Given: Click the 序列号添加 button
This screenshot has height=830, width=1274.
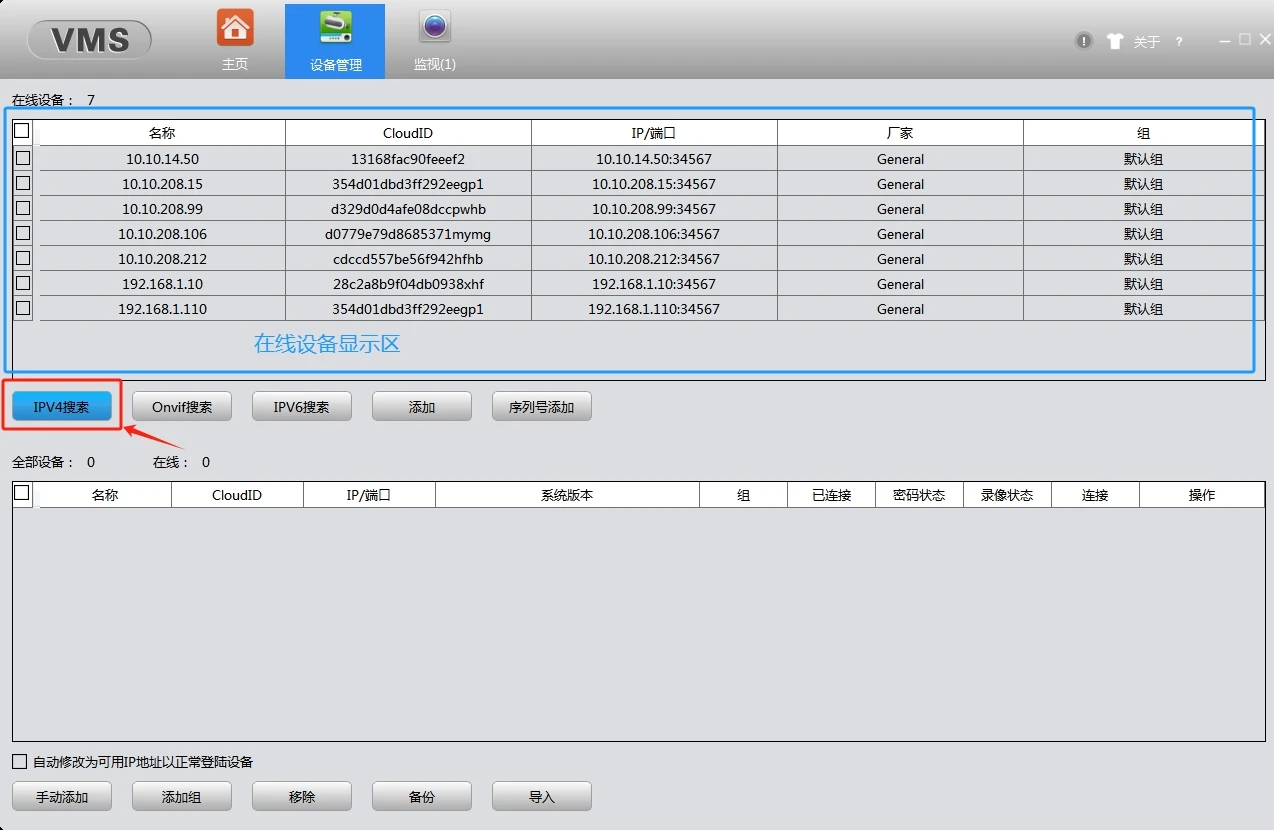Looking at the screenshot, I should 542,406.
